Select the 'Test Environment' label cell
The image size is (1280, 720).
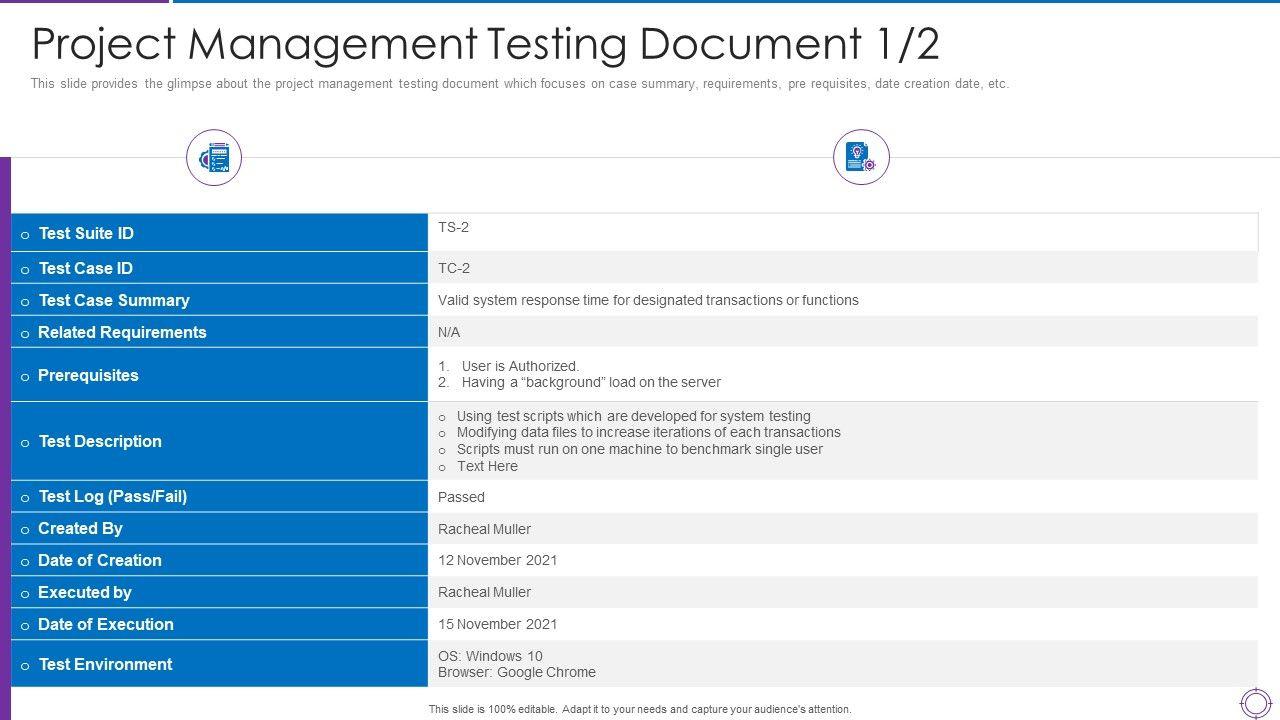(x=219, y=664)
